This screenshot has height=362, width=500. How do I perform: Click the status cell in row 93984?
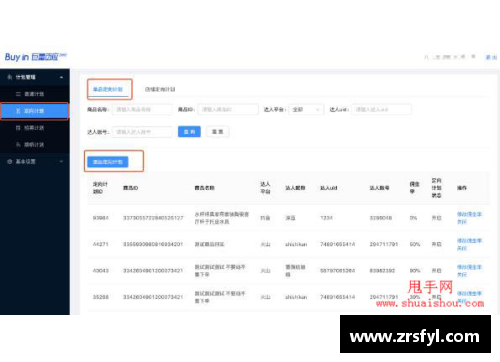(x=437, y=218)
